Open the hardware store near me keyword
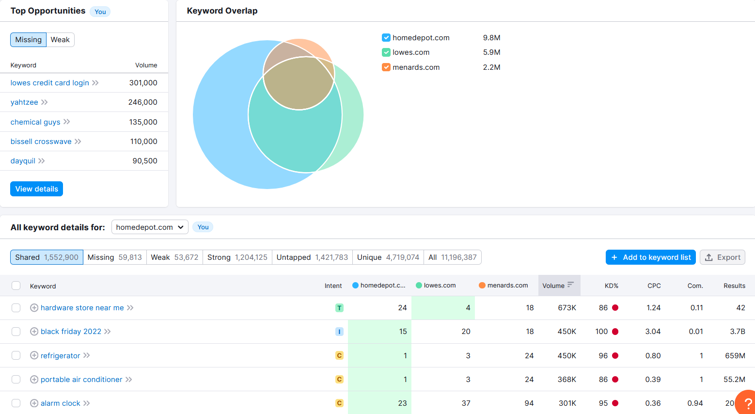The width and height of the screenshot is (755, 414). tap(82, 308)
